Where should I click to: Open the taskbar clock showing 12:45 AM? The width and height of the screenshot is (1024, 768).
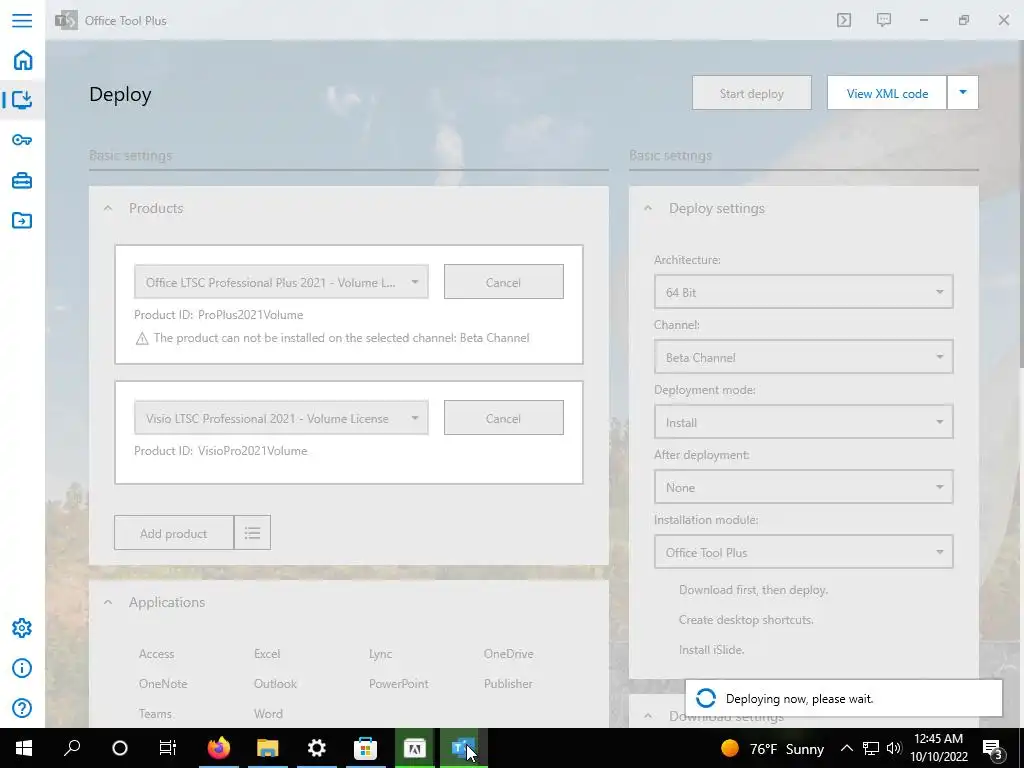coord(938,748)
